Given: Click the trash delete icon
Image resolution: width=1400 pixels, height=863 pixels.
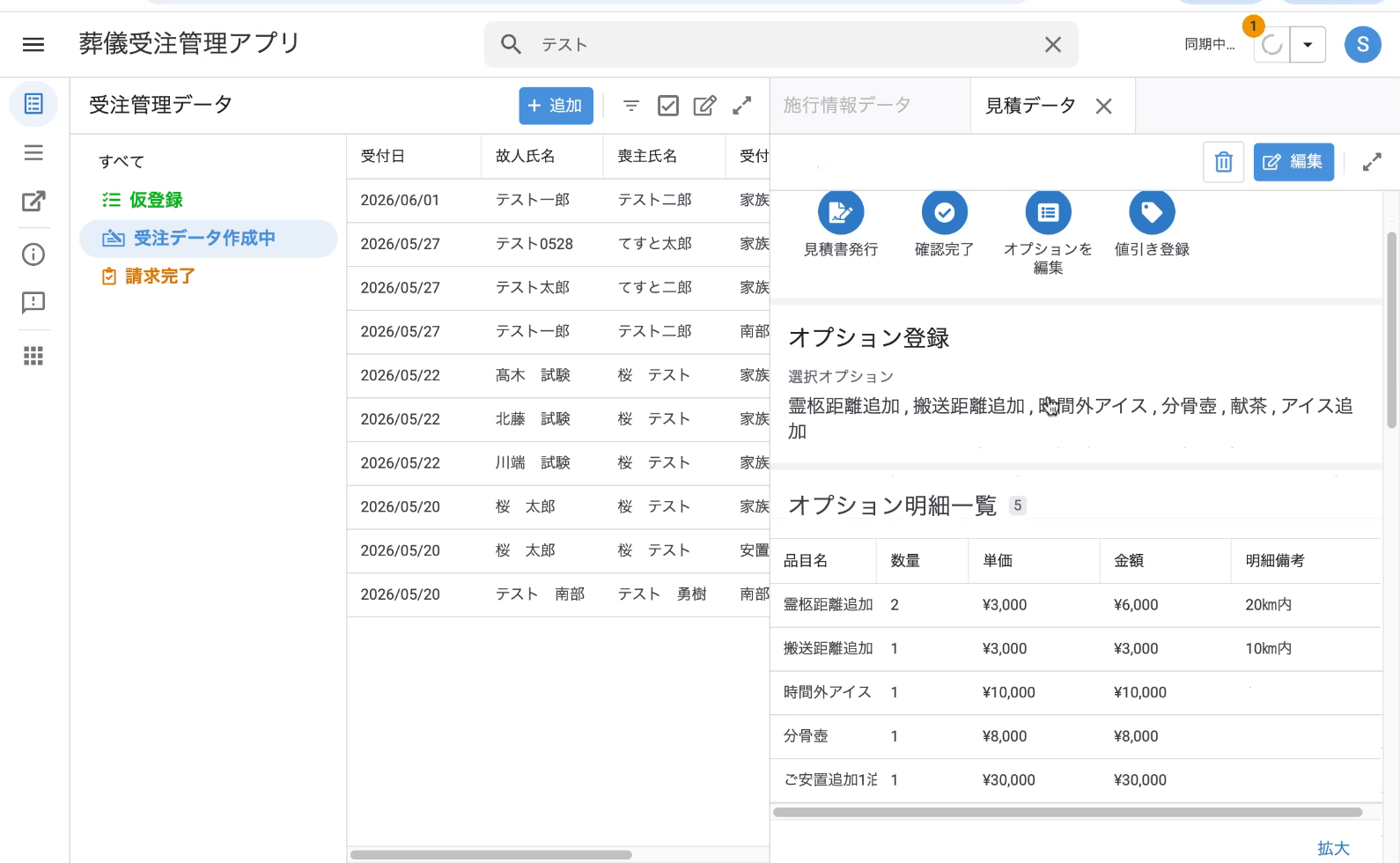Looking at the screenshot, I should [x=1223, y=162].
